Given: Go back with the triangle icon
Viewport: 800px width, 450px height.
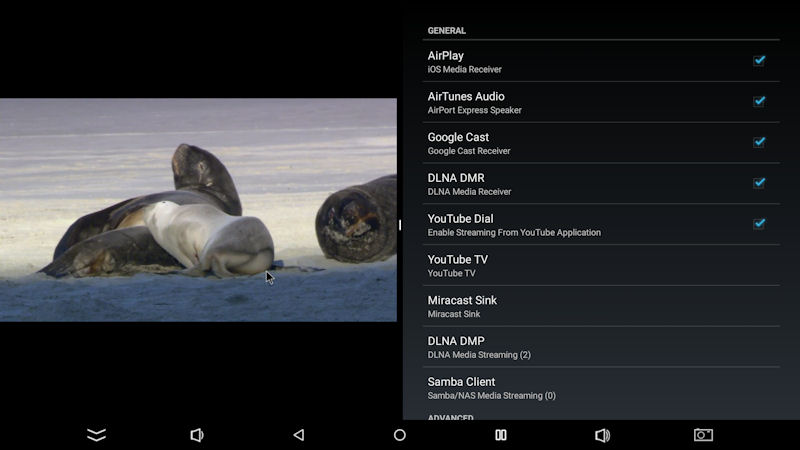Looking at the screenshot, I should tap(299, 435).
